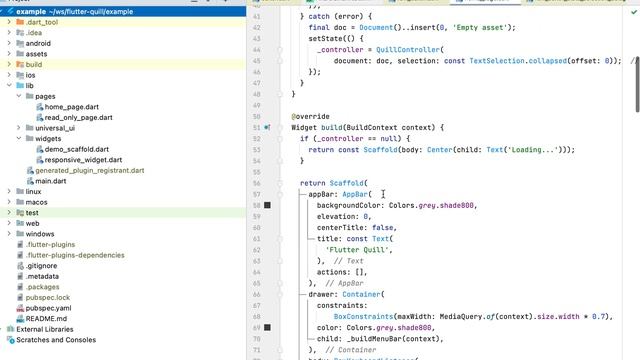Click QuillController on line 44
Viewport: 640px width, 360px height.
[408, 50]
